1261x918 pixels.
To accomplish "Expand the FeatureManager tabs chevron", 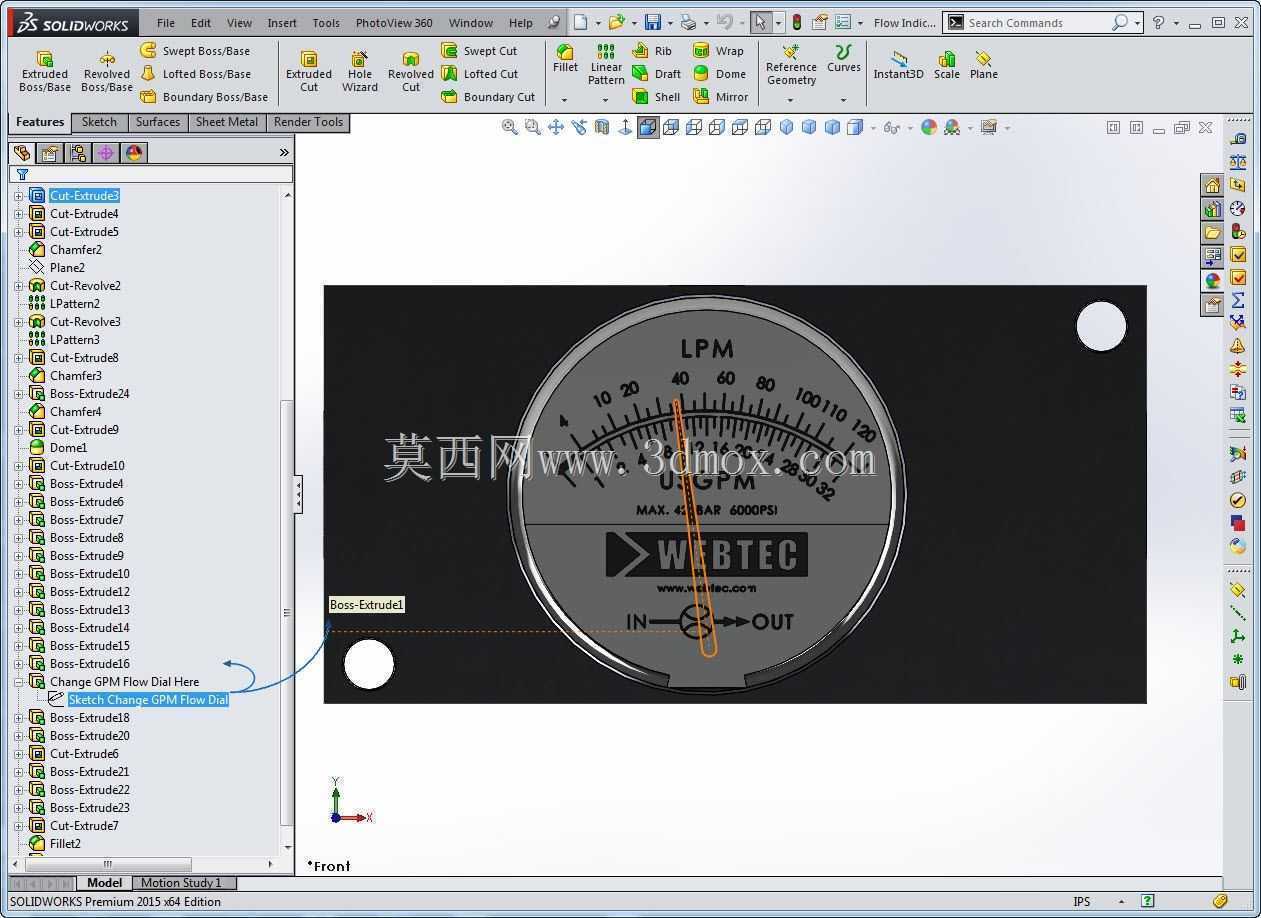I will coord(284,152).
